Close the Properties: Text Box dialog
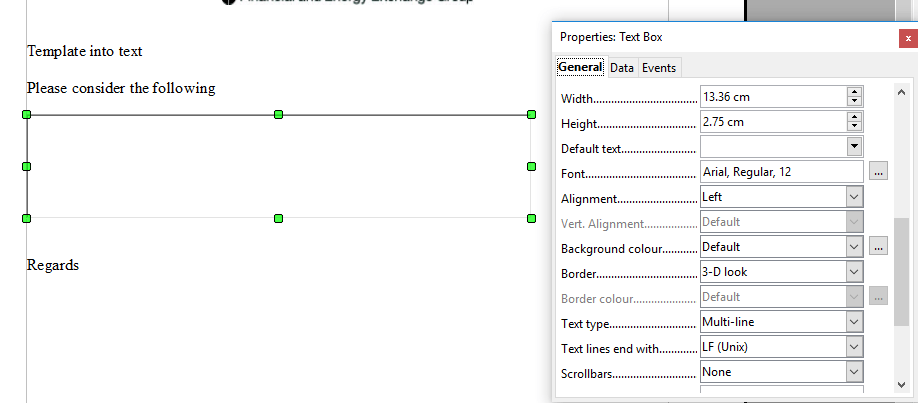 (907, 37)
